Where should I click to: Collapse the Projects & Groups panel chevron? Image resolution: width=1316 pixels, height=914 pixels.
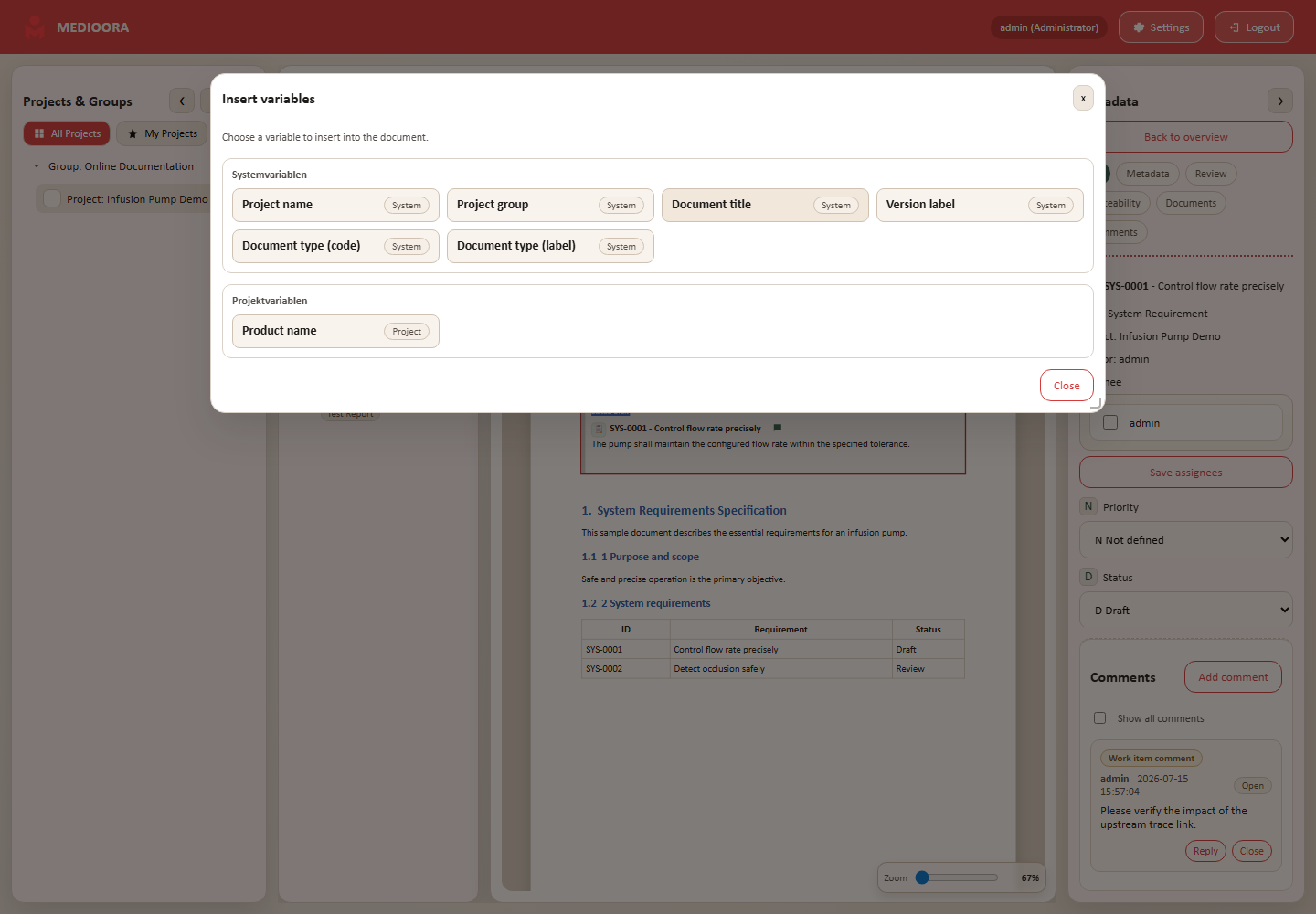(x=182, y=101)
